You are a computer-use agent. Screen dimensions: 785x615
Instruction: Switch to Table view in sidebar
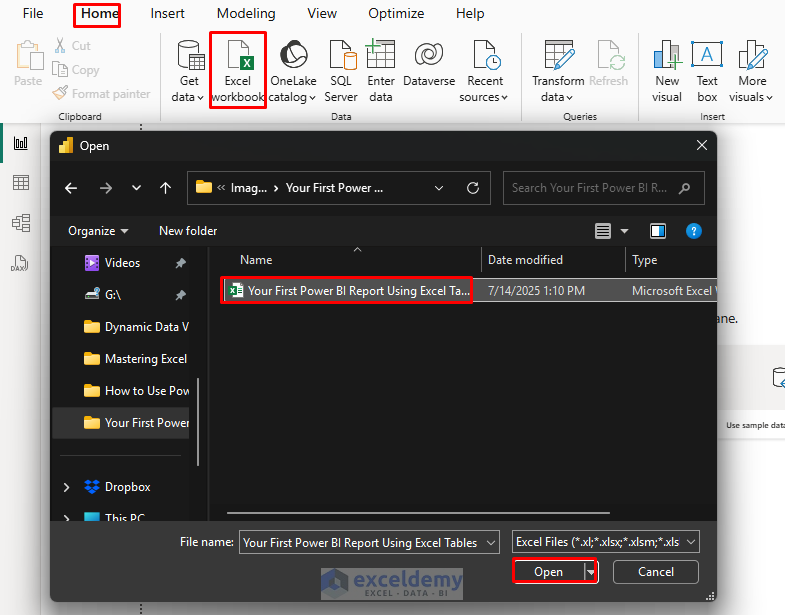[x=21, y=183]
